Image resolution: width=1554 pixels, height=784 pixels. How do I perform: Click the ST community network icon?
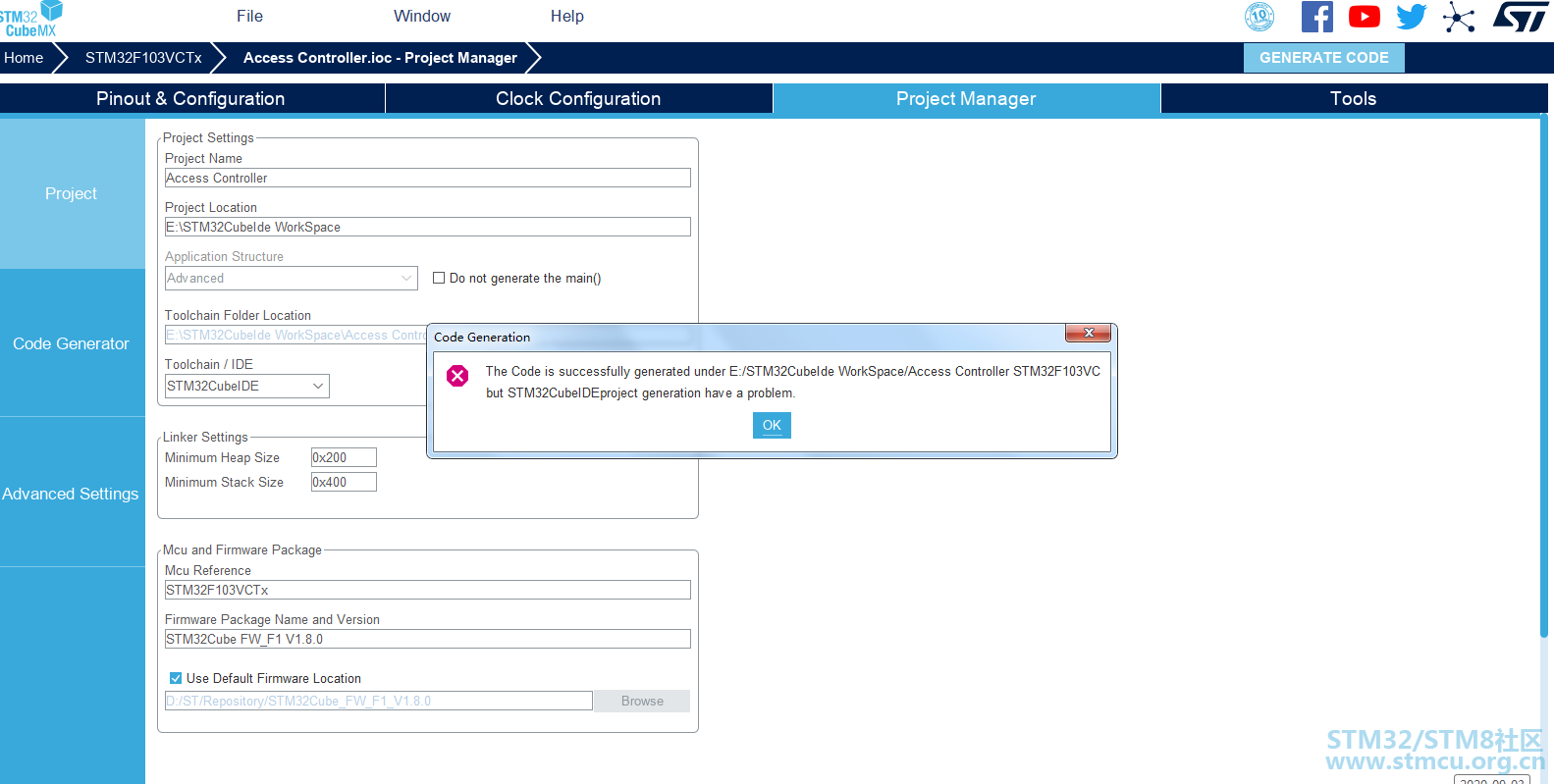pyautogui.click(x=1459, y=17)
